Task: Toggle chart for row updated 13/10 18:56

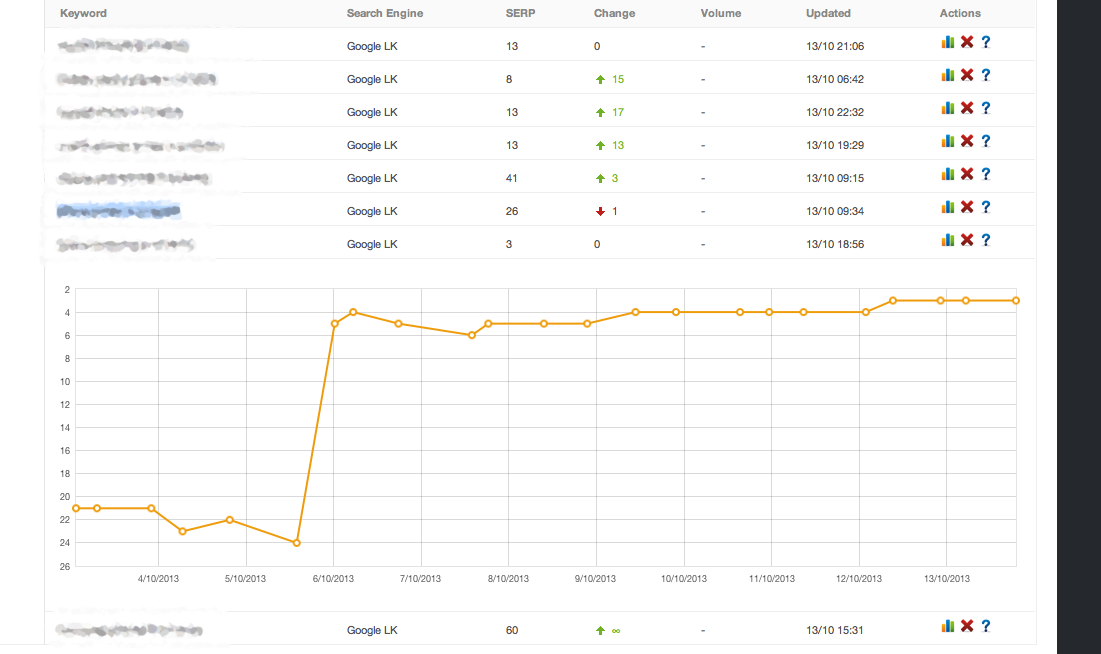Action: [x=948, y=240]
